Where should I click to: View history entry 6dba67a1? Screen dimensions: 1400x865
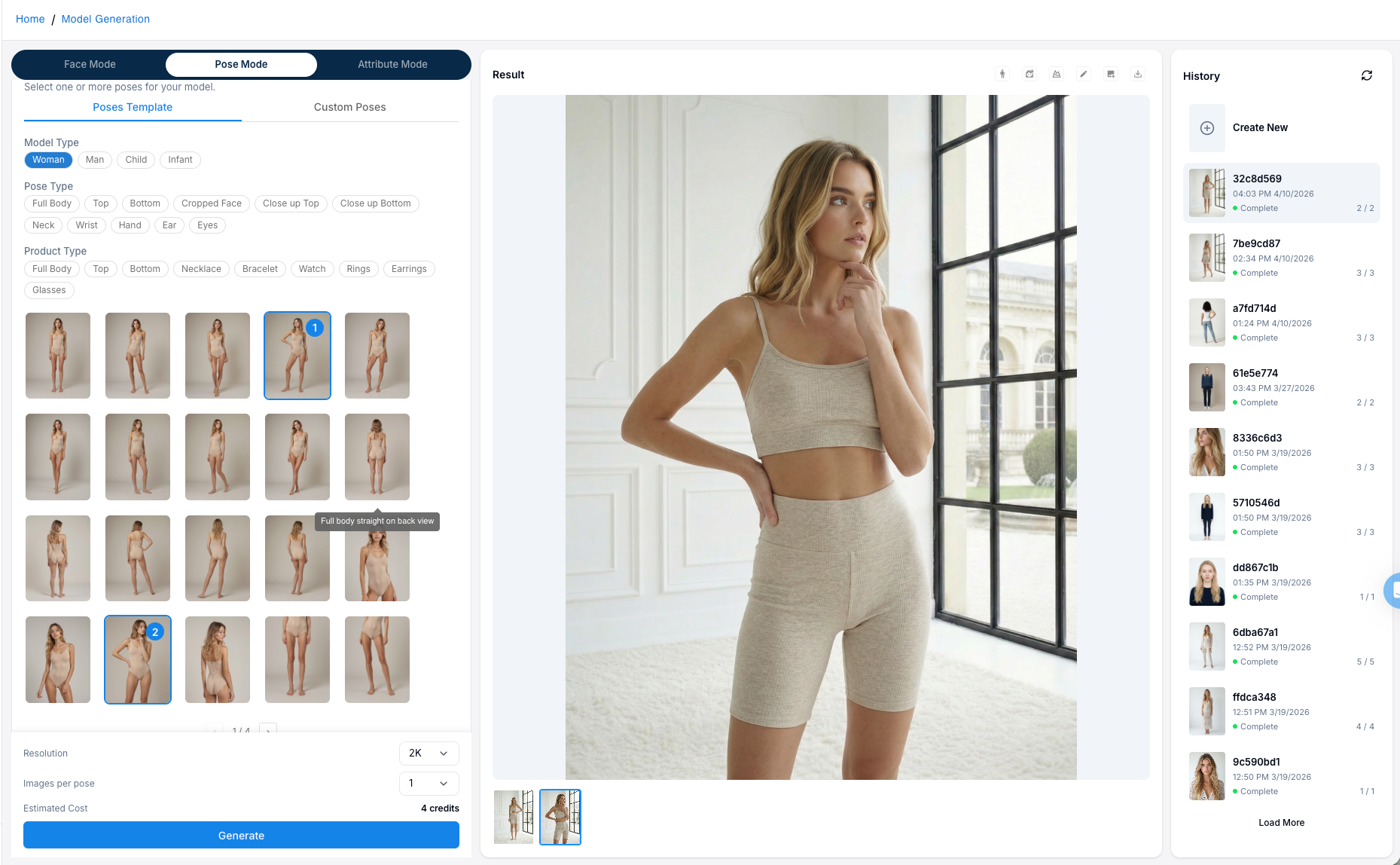click(x=1282, y=646)
